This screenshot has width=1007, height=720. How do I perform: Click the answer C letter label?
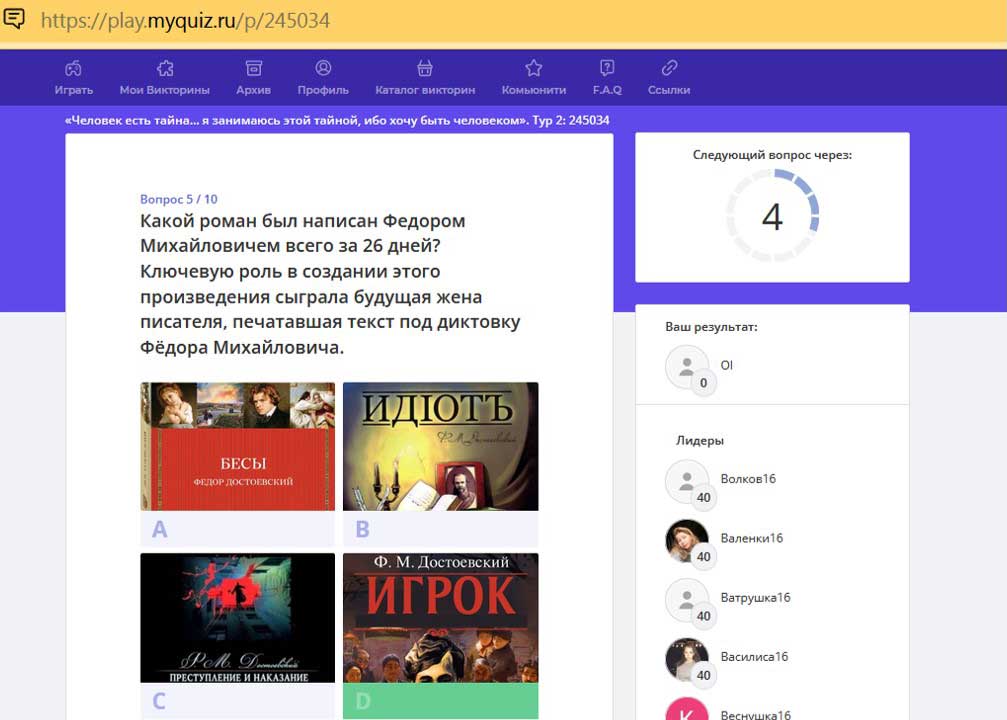(238, 701)
